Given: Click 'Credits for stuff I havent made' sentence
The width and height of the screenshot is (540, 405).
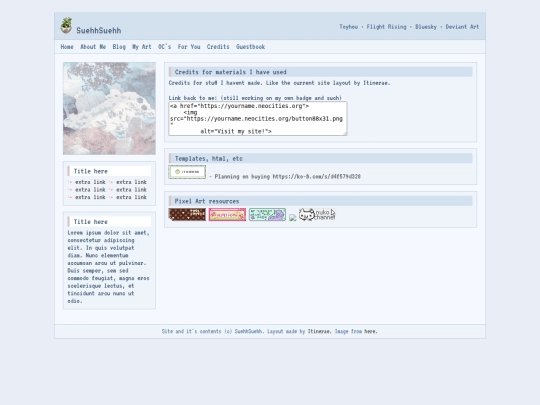Looking at the screenshot, I should pyautogui.click(x=279, y=83).
